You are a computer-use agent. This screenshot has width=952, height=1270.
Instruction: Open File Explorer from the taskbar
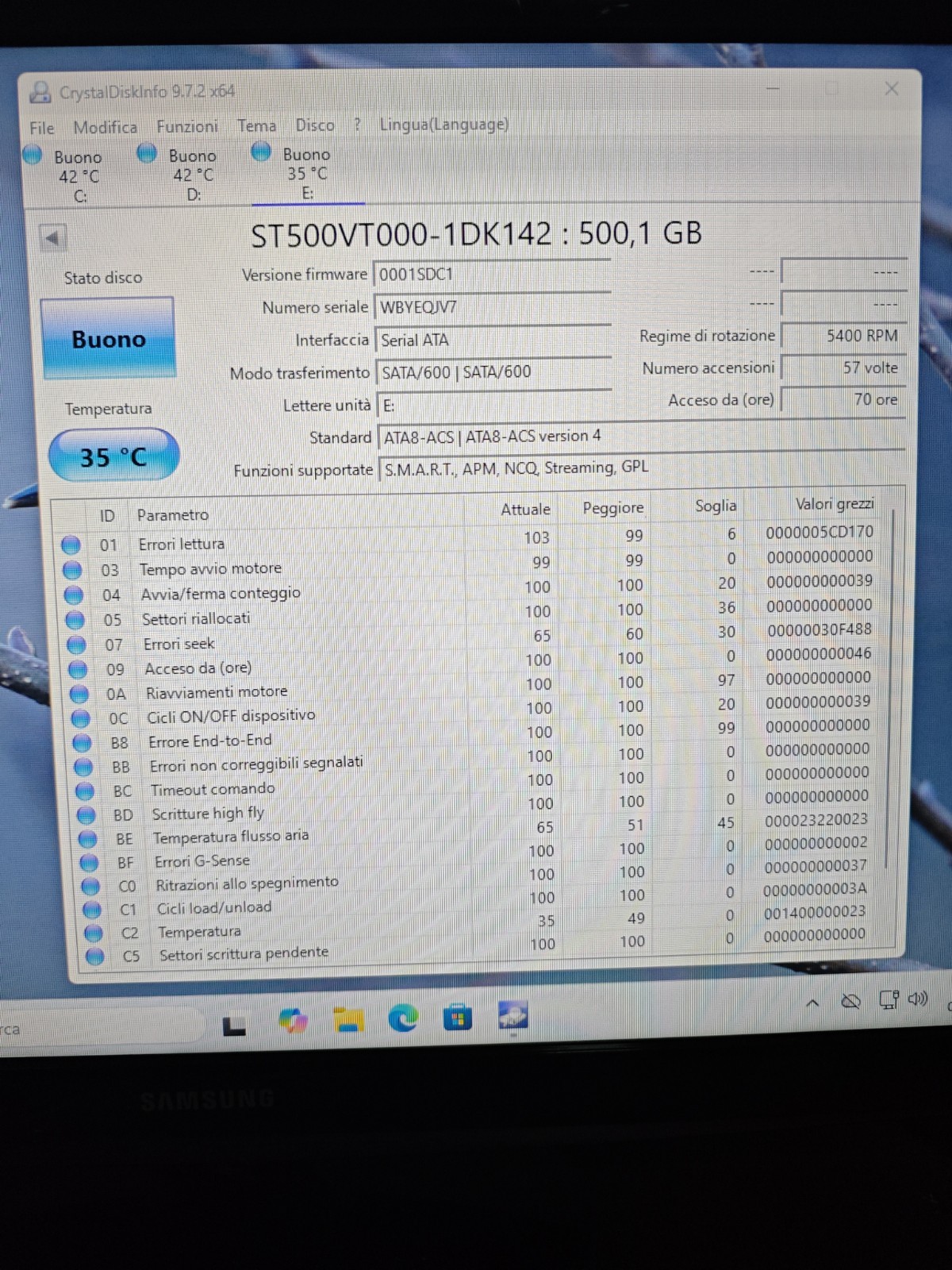(348, 1019)
